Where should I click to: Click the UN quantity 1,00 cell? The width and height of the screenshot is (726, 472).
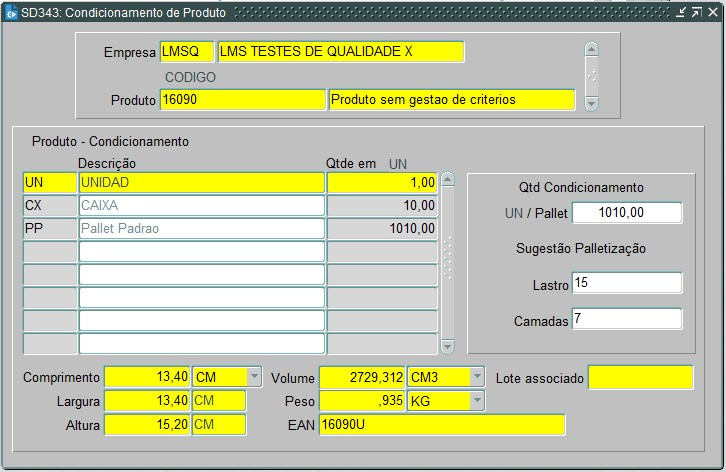pyautogui.click(x=382, y=183)
